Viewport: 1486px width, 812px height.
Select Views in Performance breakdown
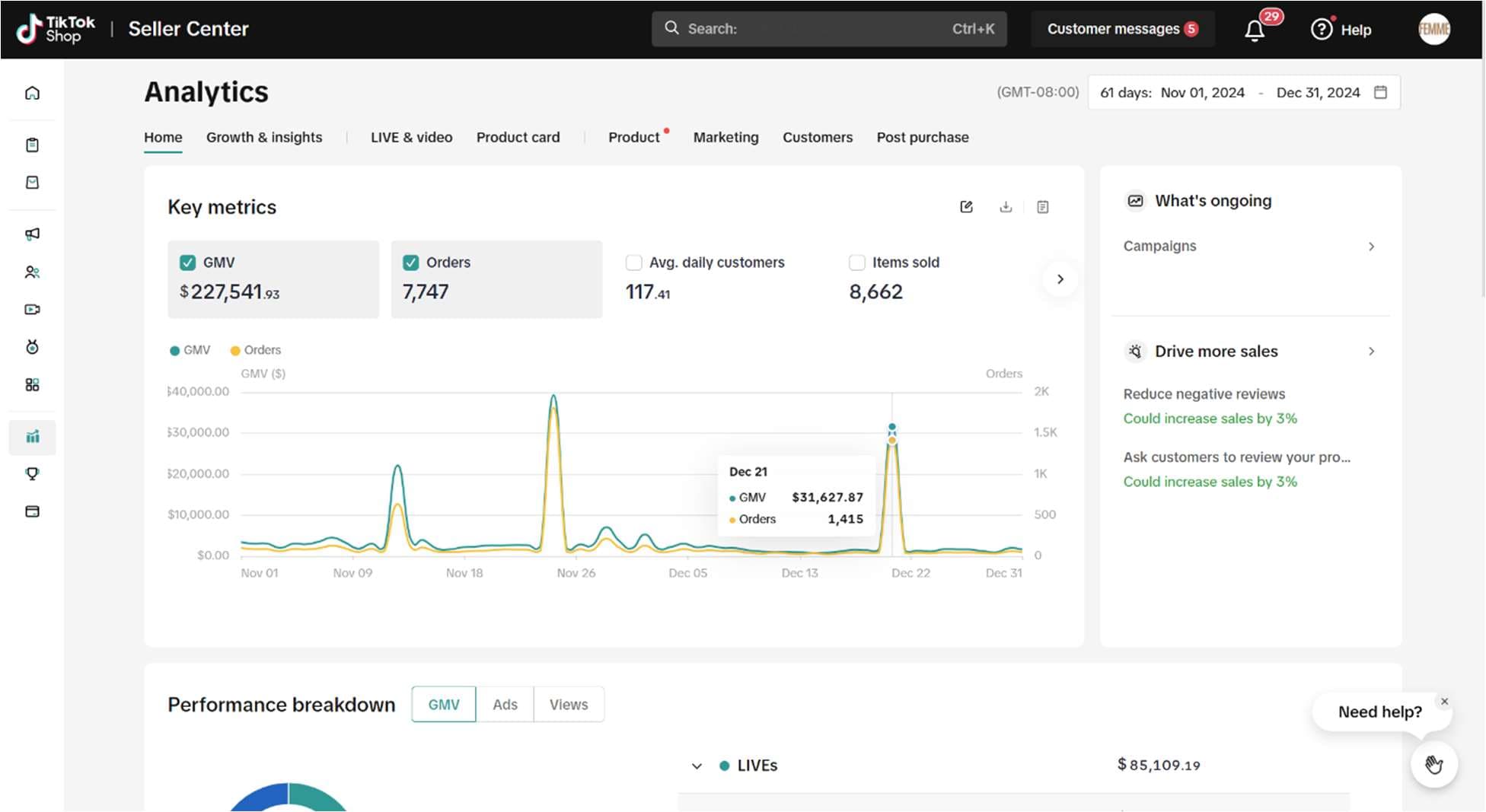click(x=569, y=705)
